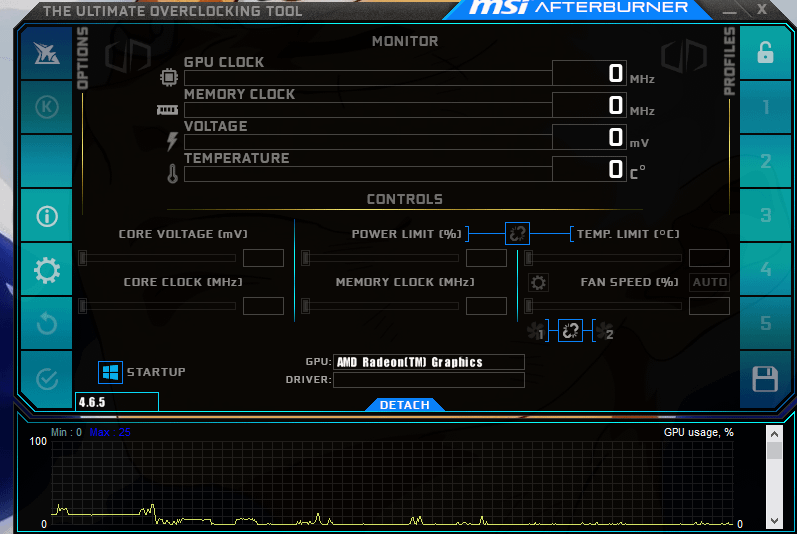
Task: Open the vertical OPTIONS label
Action: [82, 58]
